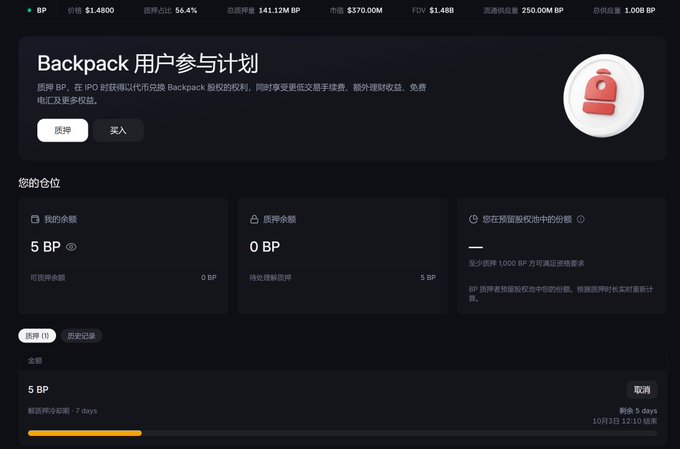Click the 可质押余额 label

tap(48, 278)
